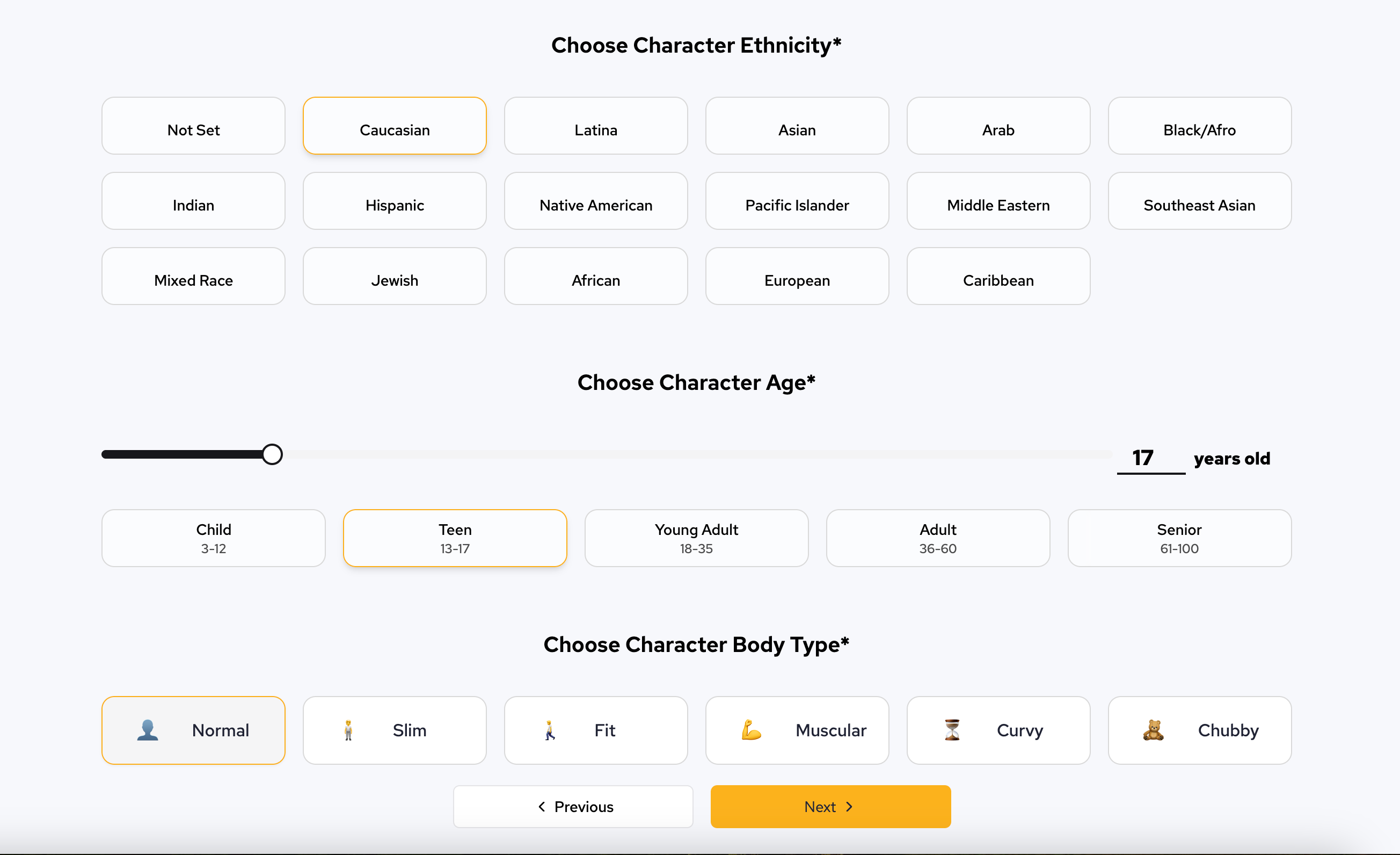The width and height of the screenshot is (1400, 855).
Task: Select the Young Adult 18-35 age group
Action: click(x=696, y=538)
